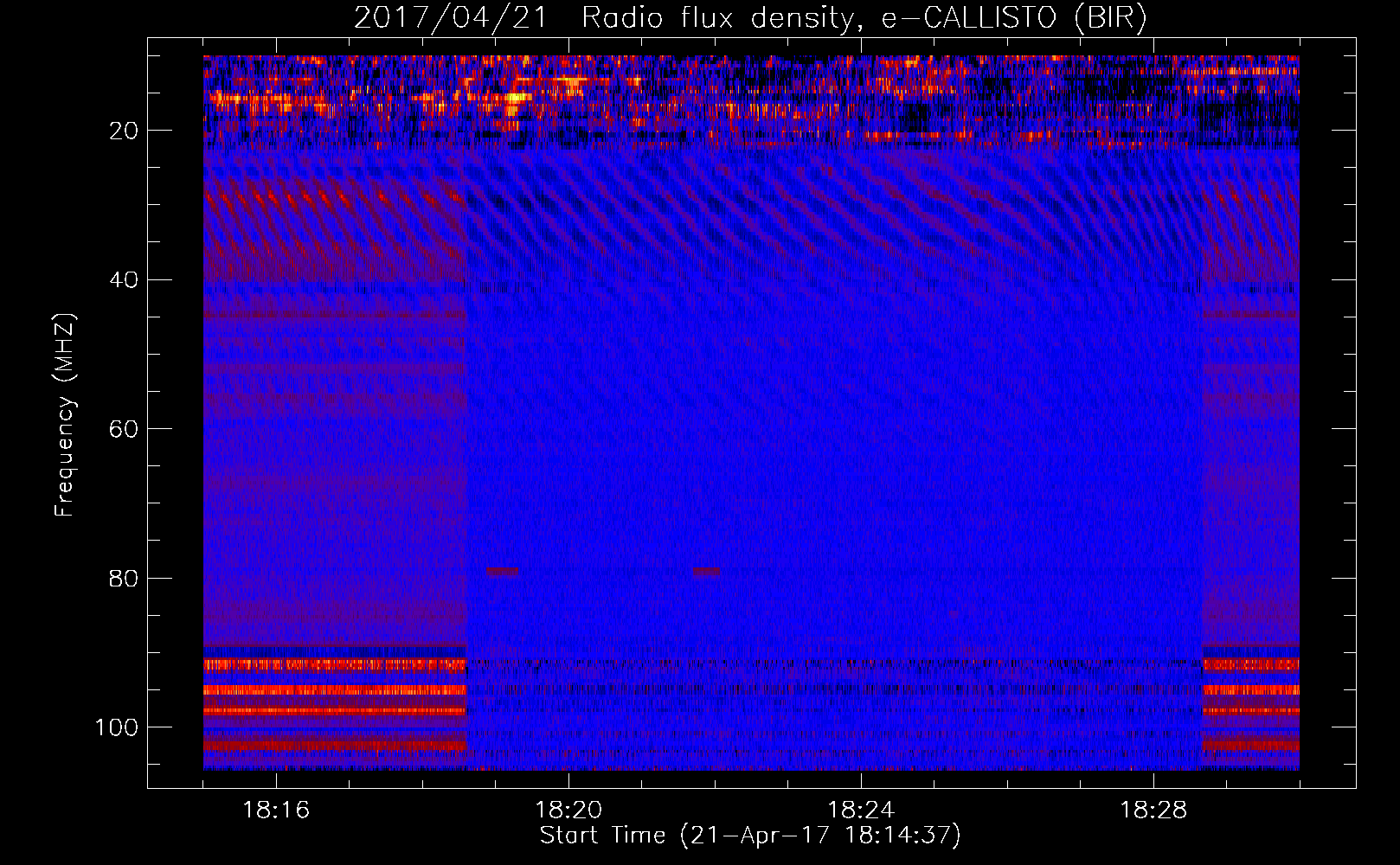The width and height of the screenshot is (1400, 865).
Task: Click the time tick label '18:28'
Action: click(x=1153, y=811)
